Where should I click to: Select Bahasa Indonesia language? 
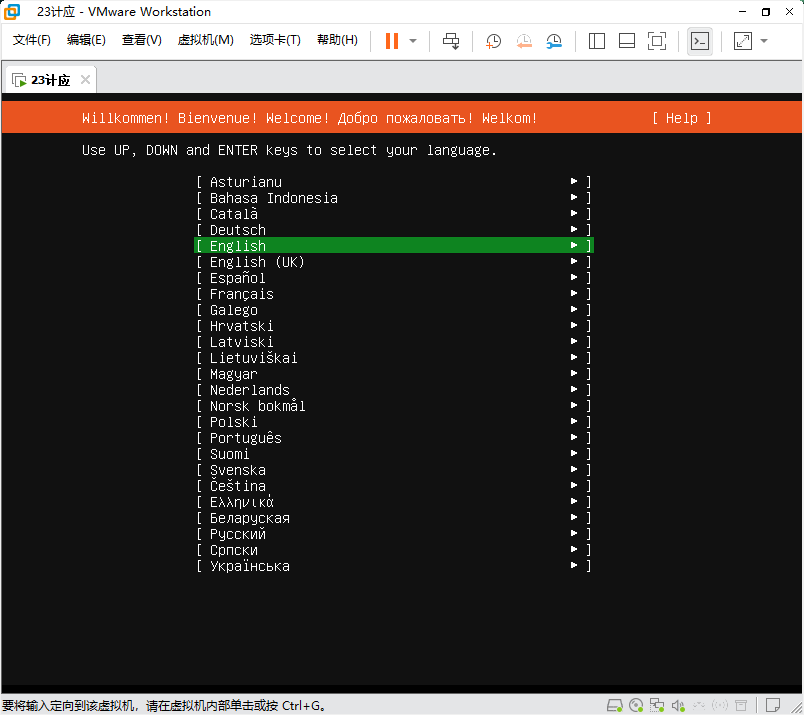point(394,197)
